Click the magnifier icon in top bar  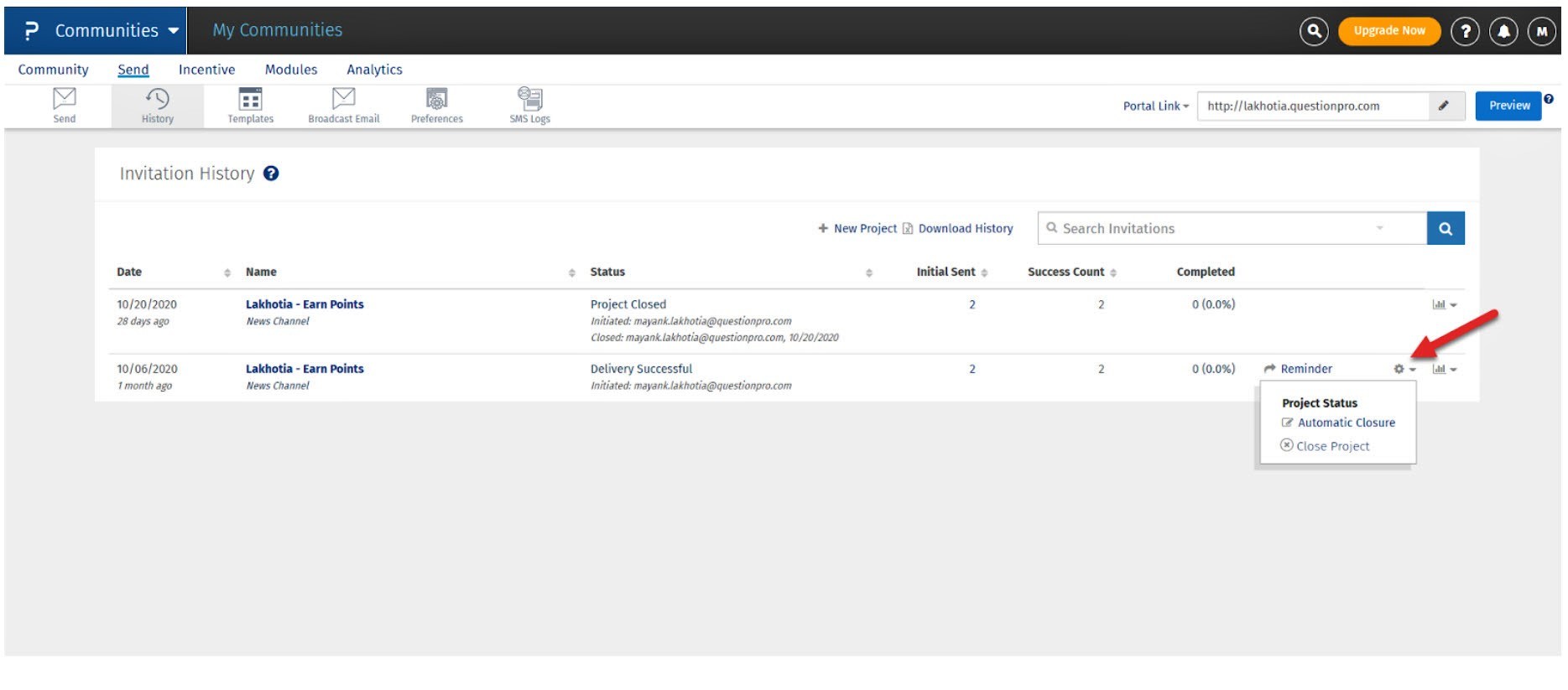(1313, 32)
